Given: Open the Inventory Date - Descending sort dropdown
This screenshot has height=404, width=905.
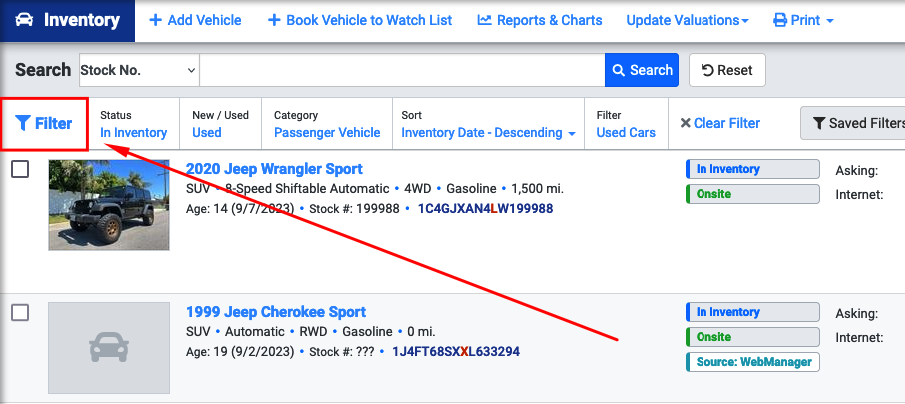Looking at the screenshot, I should [x=488, y=133].
